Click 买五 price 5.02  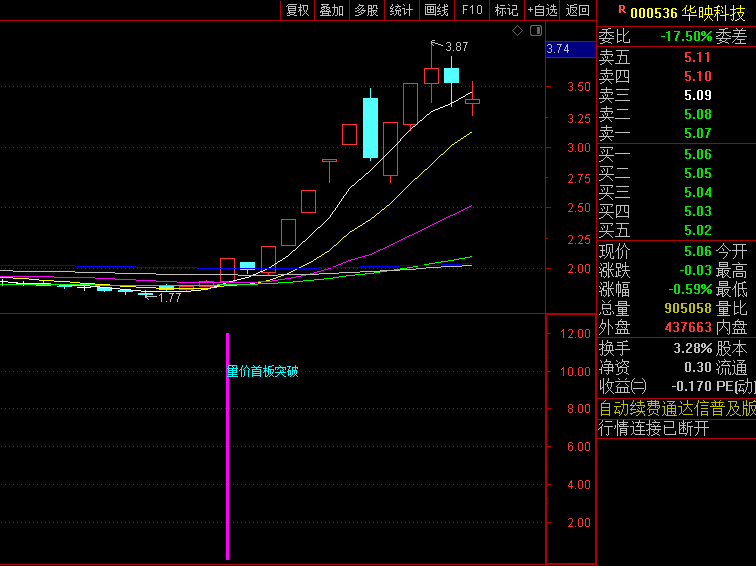point(697,230)
